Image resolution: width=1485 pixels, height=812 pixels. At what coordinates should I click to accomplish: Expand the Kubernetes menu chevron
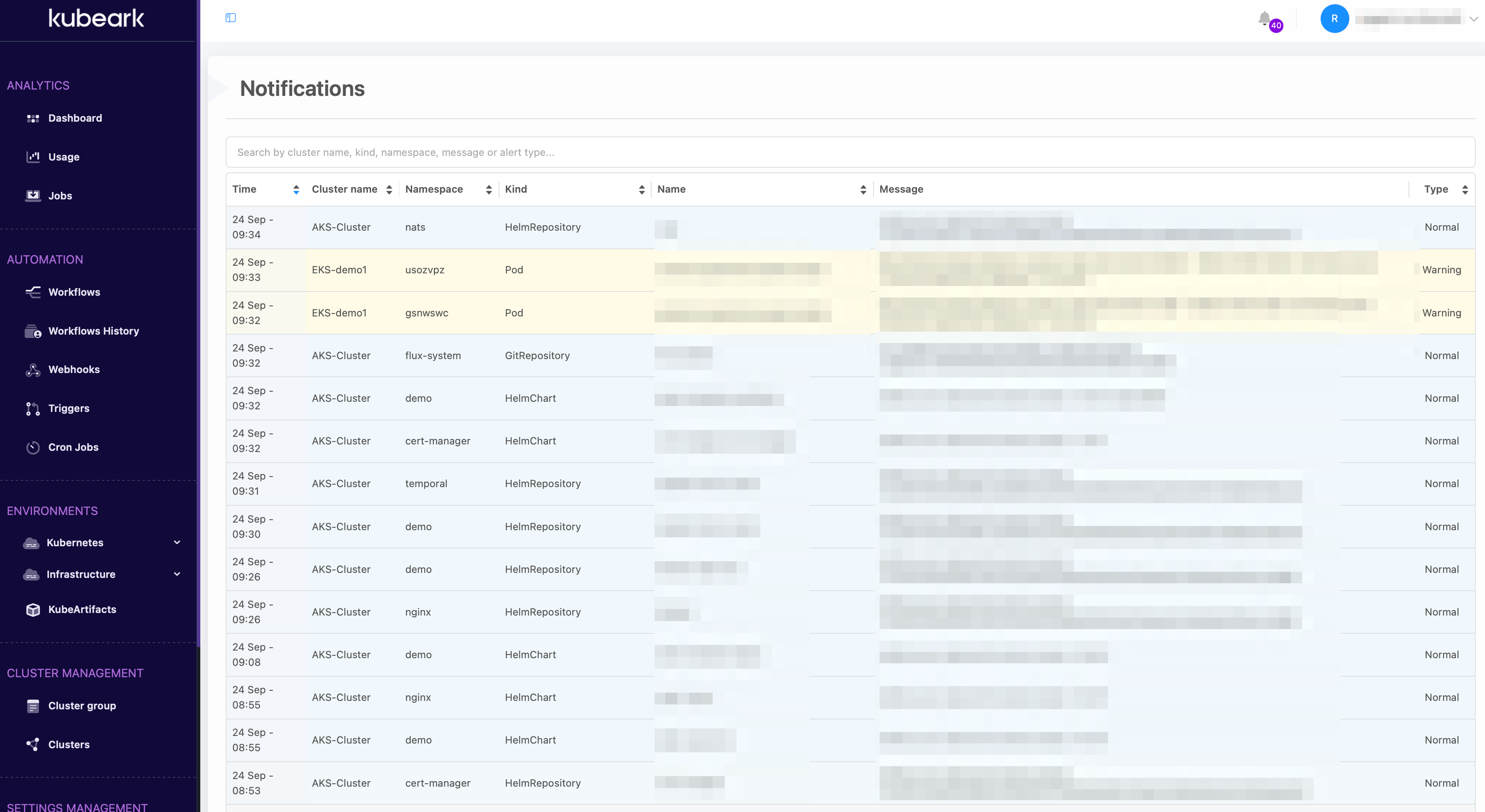[177, 542]
